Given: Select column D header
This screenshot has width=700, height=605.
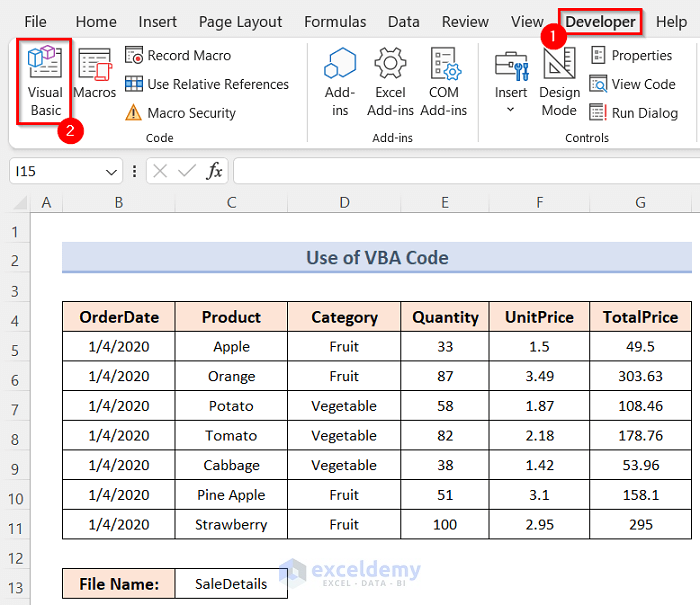Looking at the screenshot, I should tap(344, 203).
